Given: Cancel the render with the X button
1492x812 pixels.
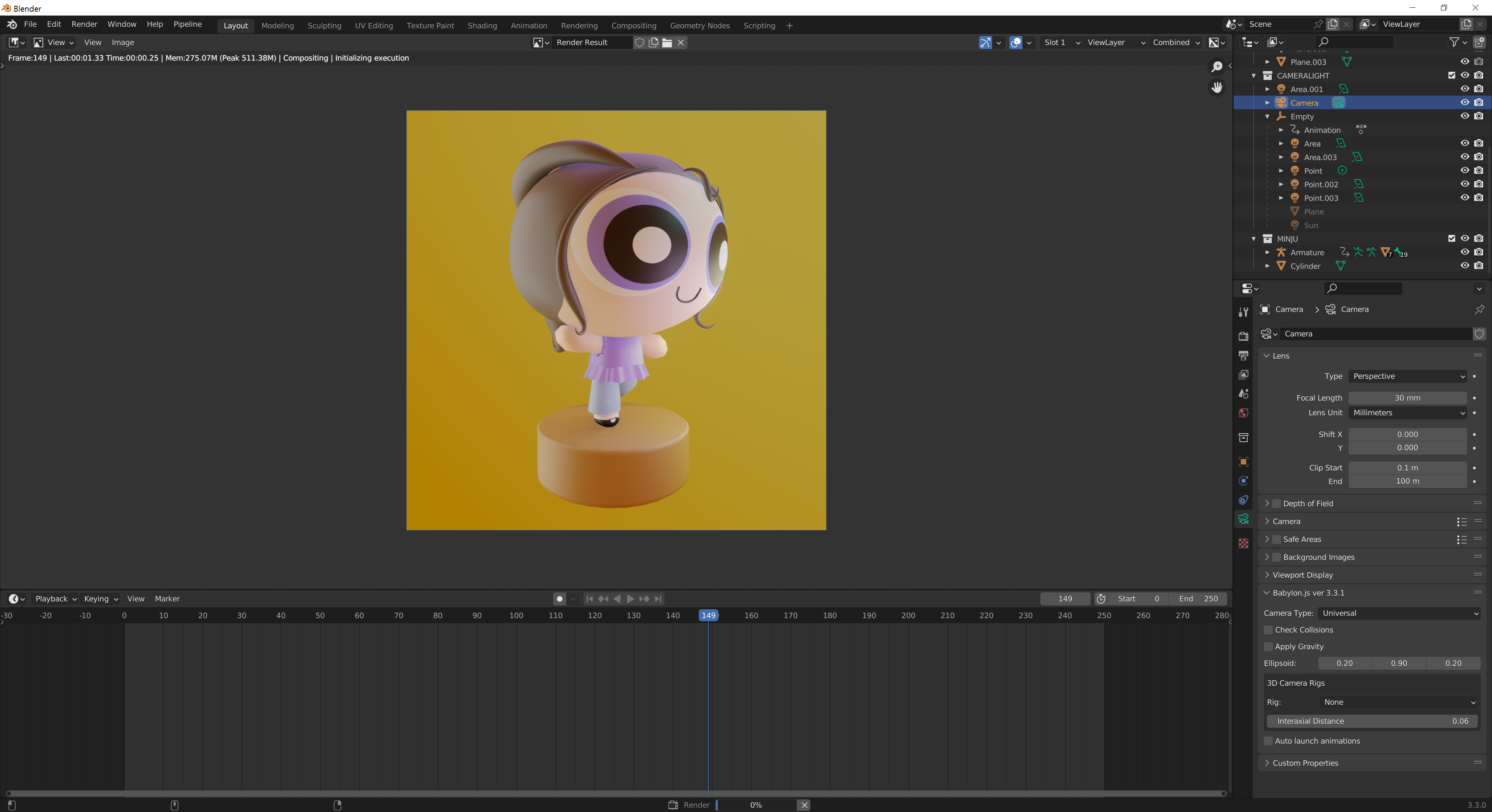Looking at the screenshot, I should [804, 805].
